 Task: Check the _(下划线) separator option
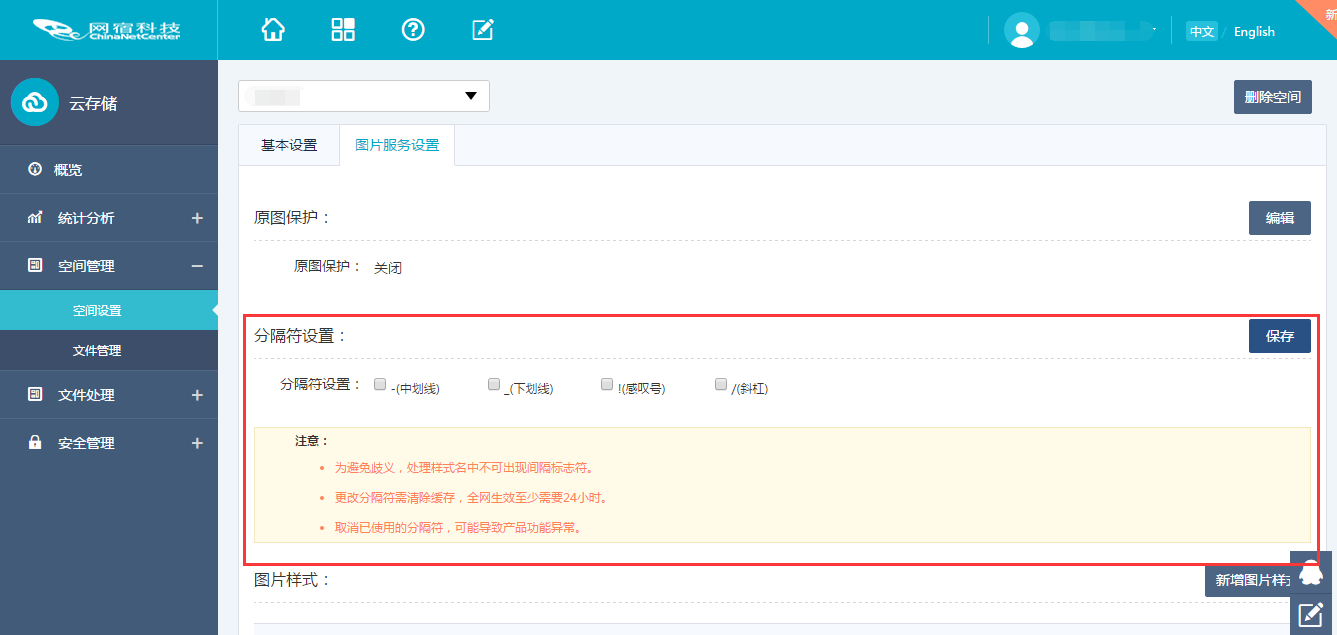click(x=493, y=383)
